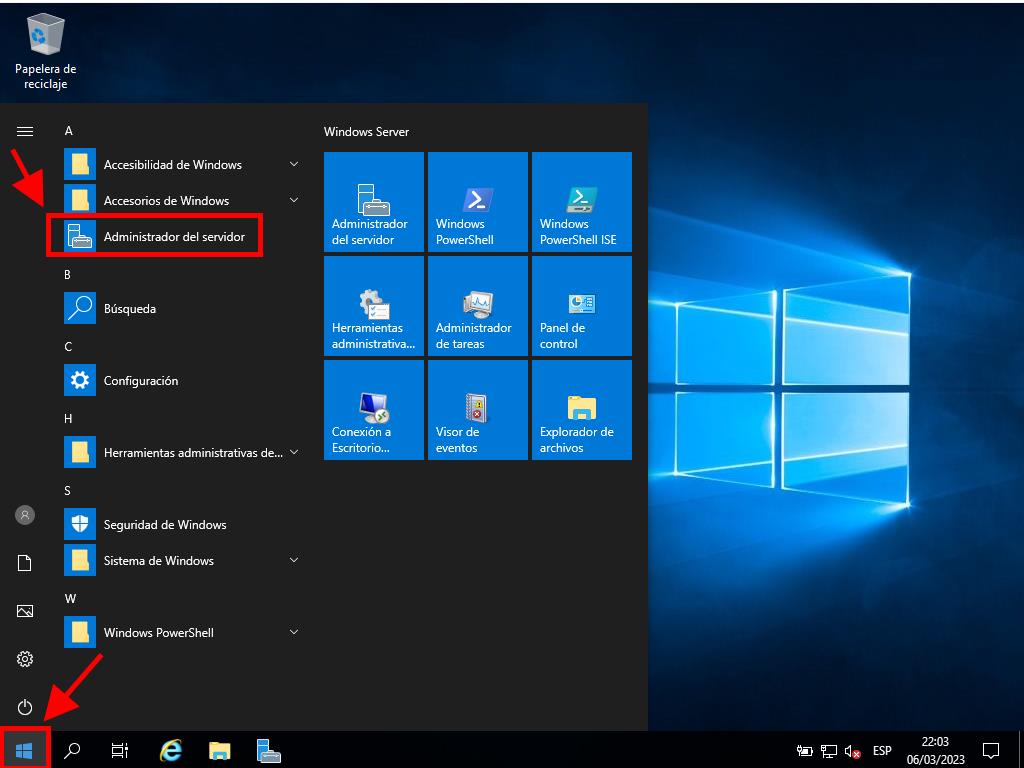Open Configuración from the app list

[183, 380]
